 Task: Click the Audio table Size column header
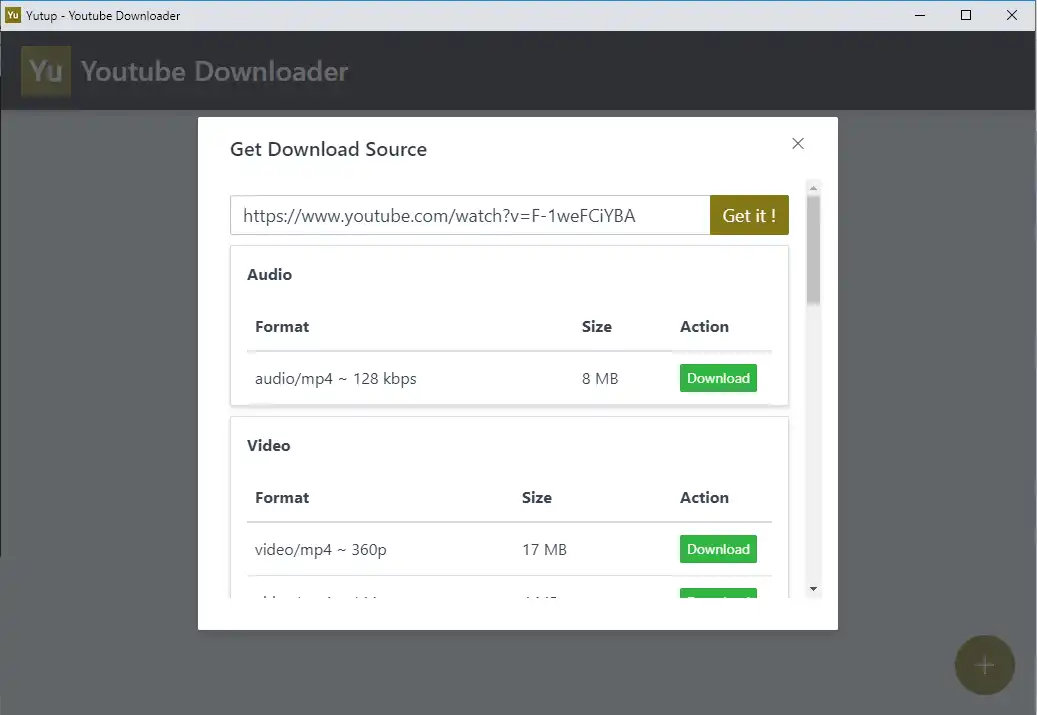(597, 327)
